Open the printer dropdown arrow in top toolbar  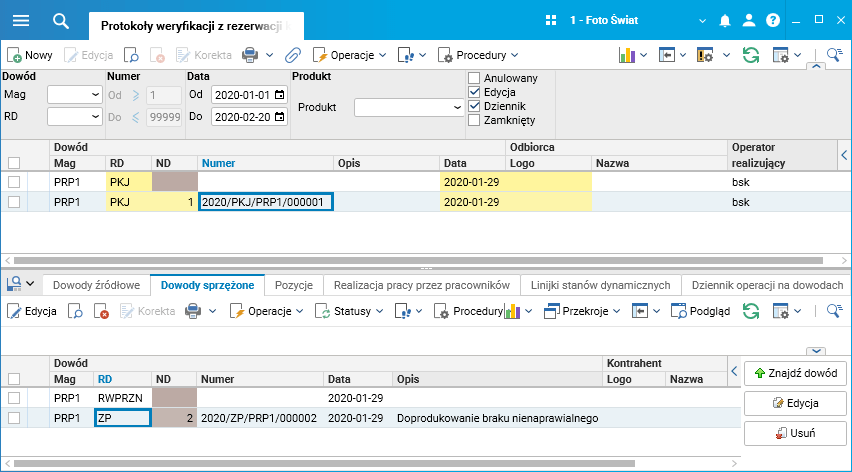coord(270,55)
